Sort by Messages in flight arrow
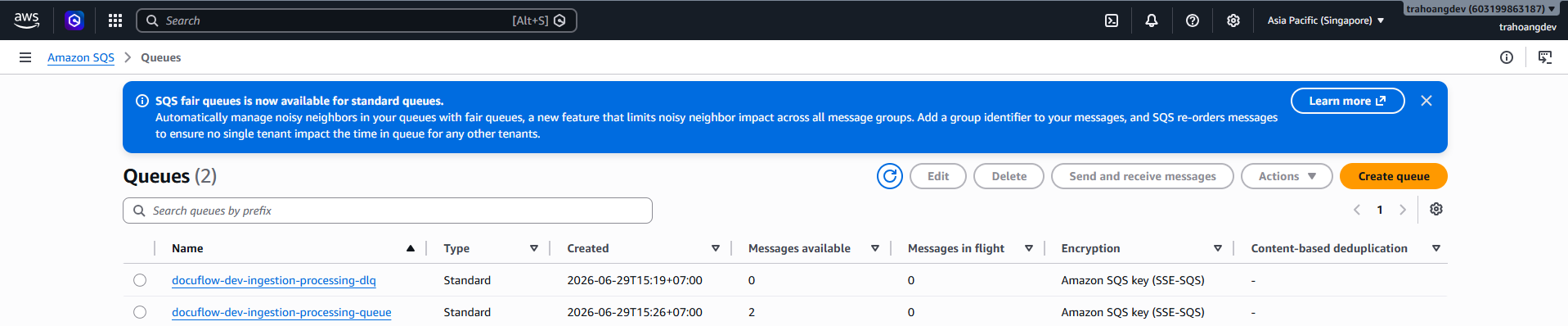This screenshot has width=1568, height=326. click(1029, 248)
